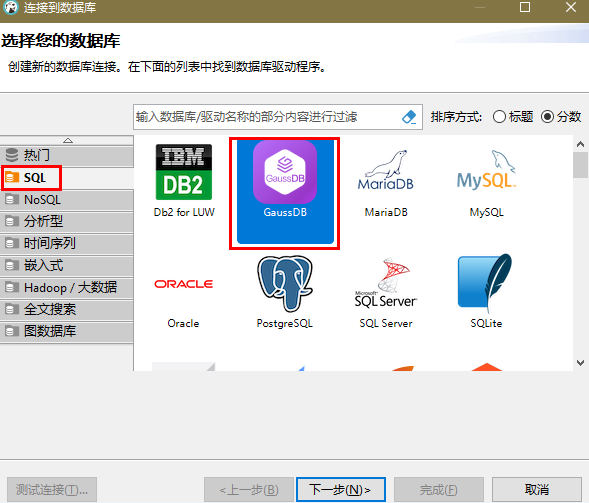Choose the Oracle database icon
This screenshot has height=503, width=589.
coord(184,284)
